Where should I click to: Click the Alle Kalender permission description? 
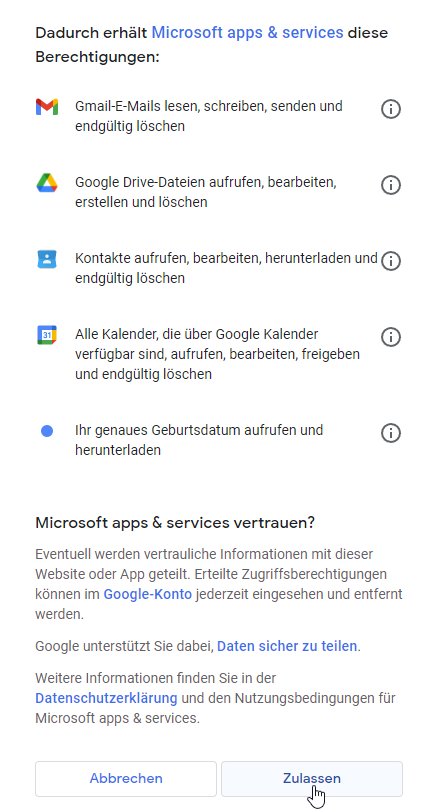pyautogui.click(x=218, y=354)
